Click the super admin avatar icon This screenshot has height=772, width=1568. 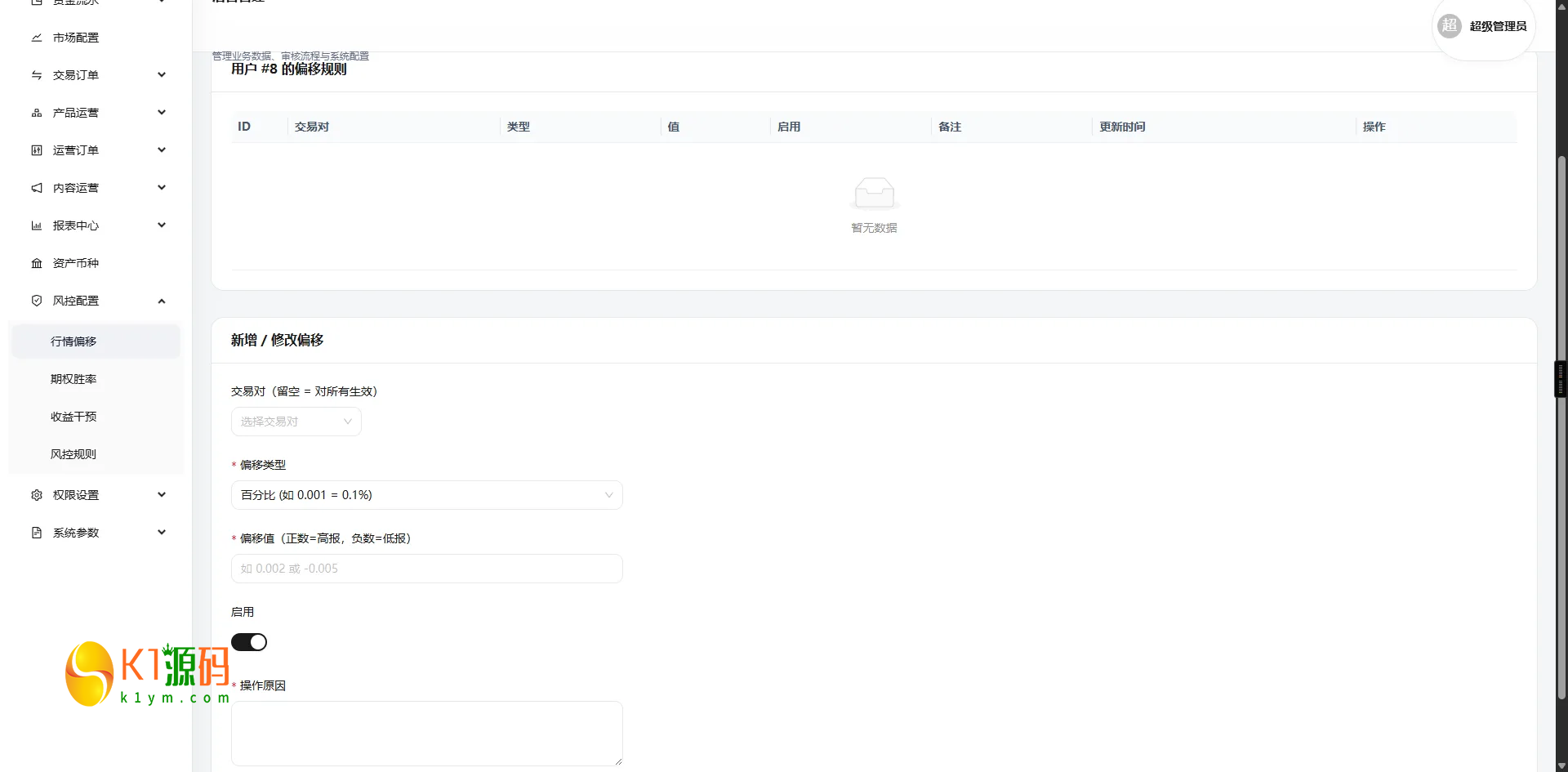coord(1450,26)
